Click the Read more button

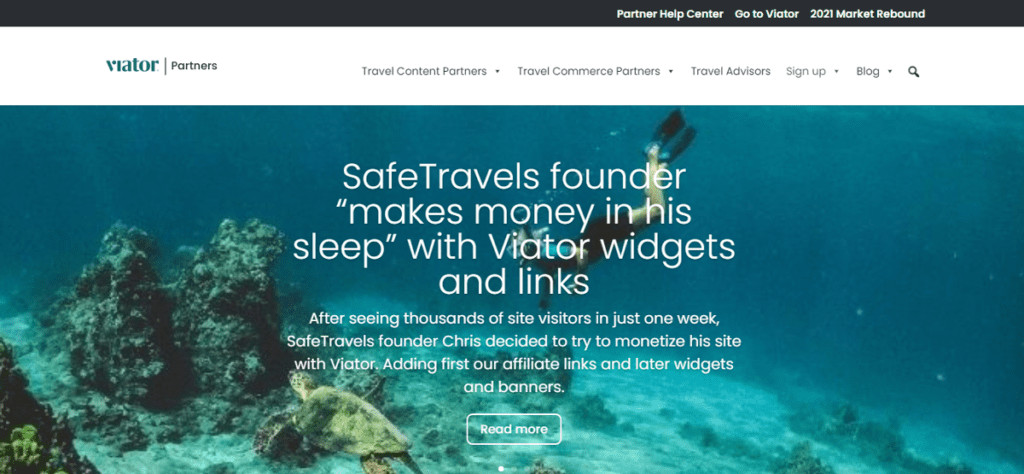pos(514,429)
